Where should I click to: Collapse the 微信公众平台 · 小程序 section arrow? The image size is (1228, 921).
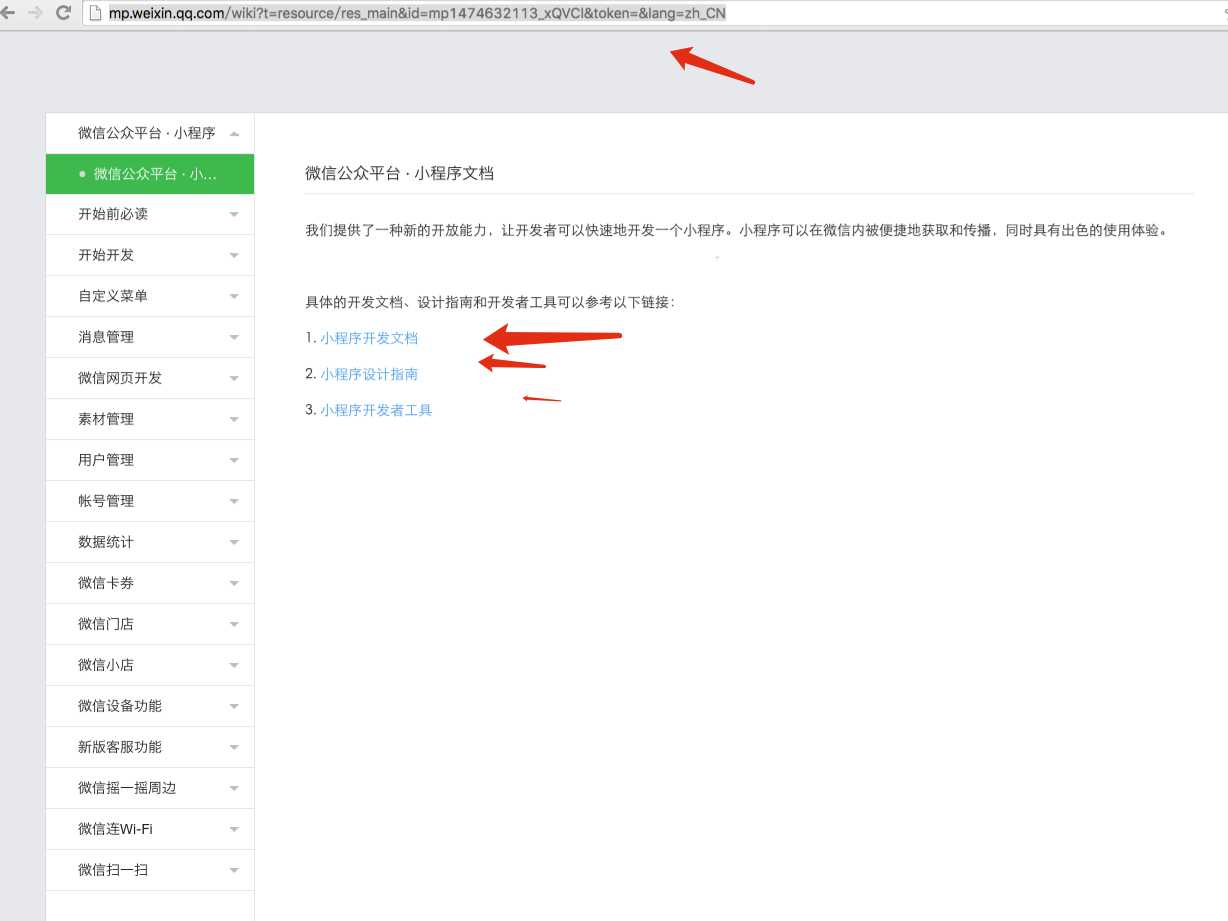click(234, 133)
